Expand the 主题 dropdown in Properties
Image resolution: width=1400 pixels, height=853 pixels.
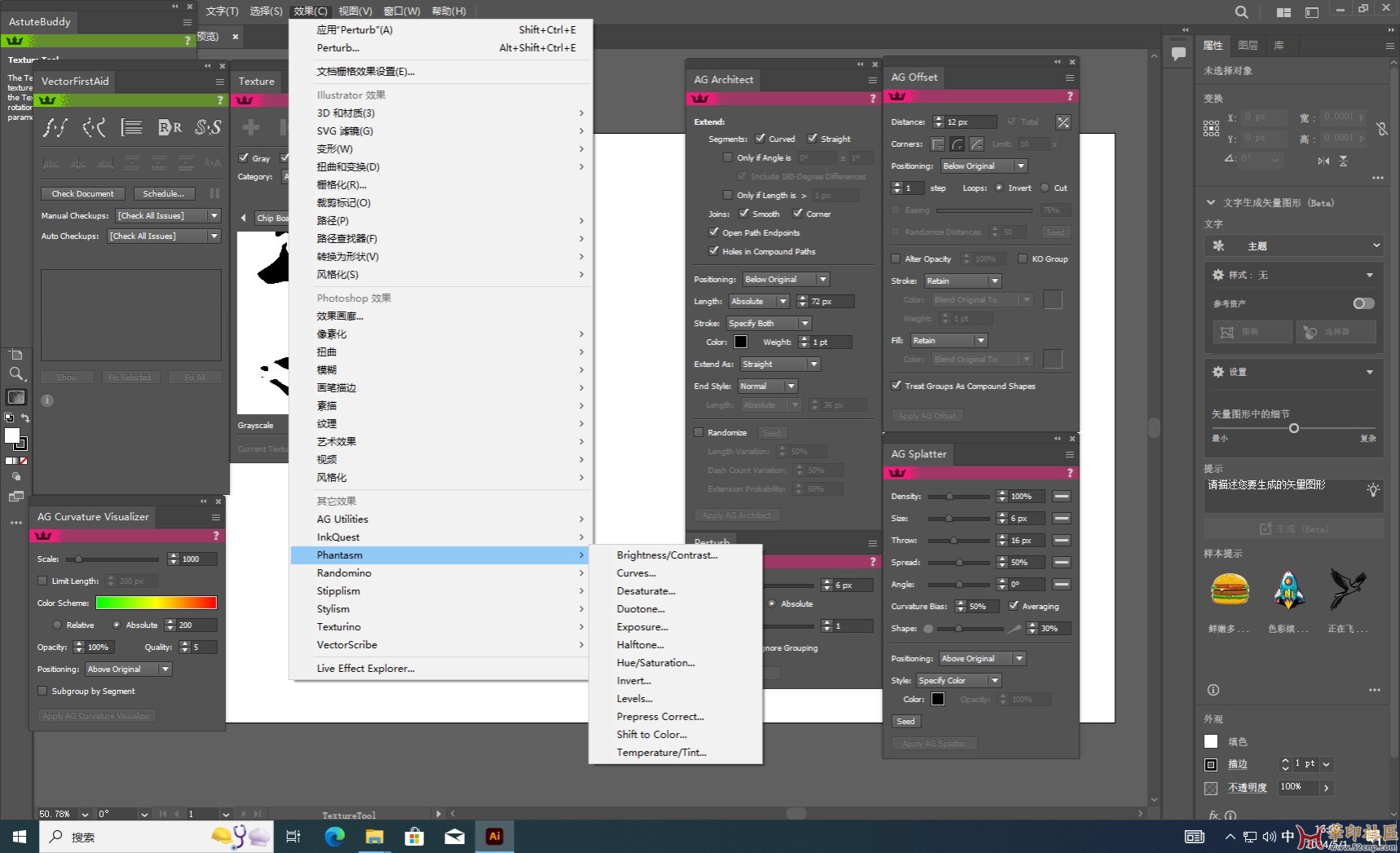tap(1294, 245)
